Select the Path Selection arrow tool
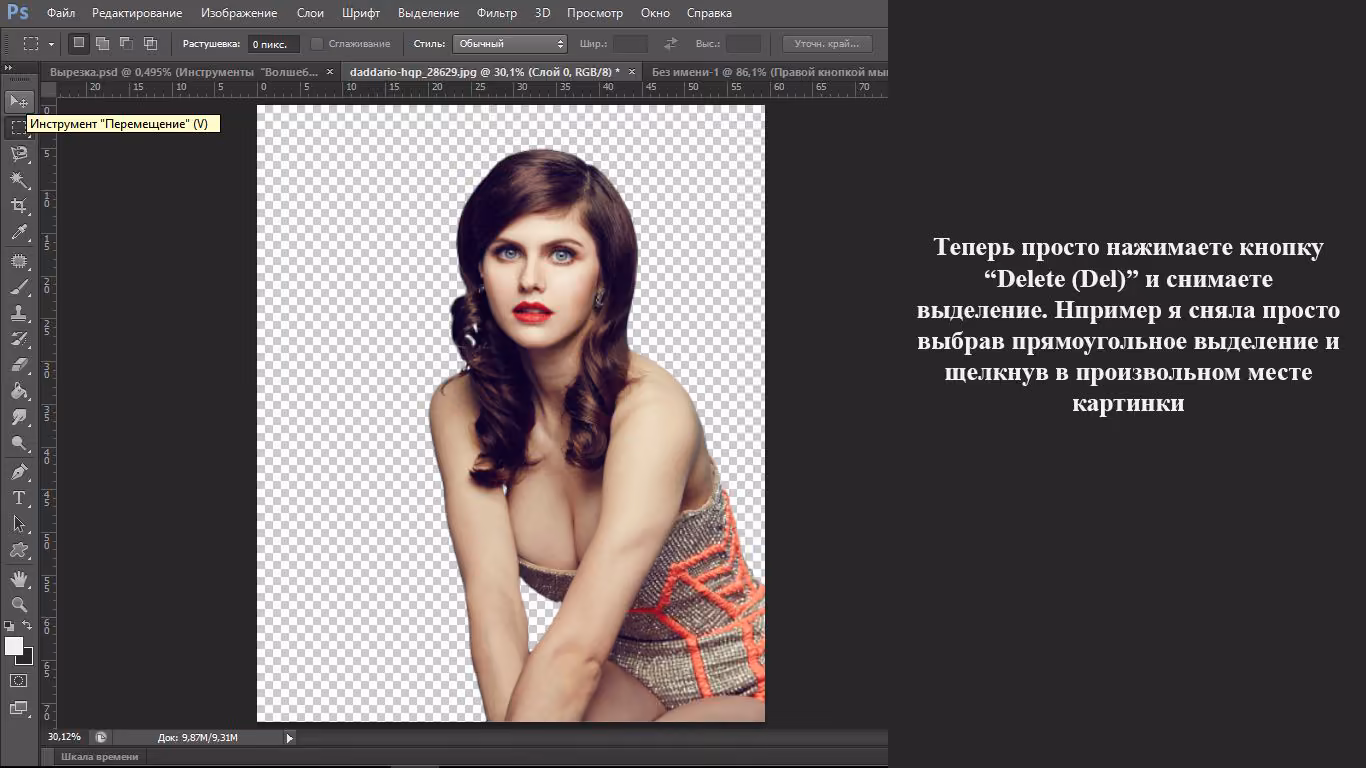1366x768 pixels. (19, 523)
